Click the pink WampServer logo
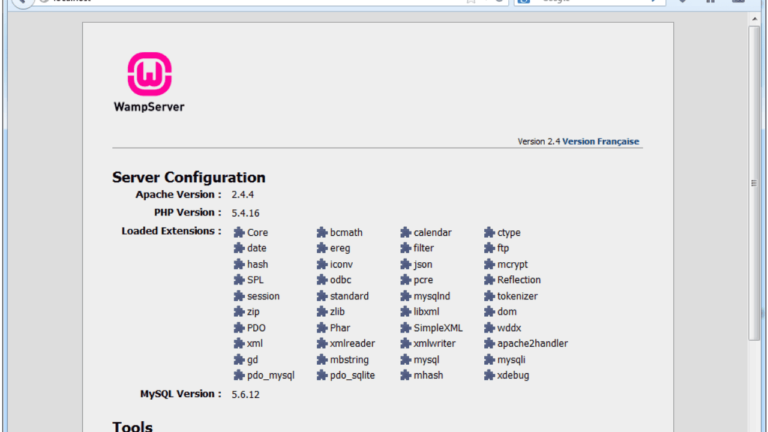 [149, 74]
